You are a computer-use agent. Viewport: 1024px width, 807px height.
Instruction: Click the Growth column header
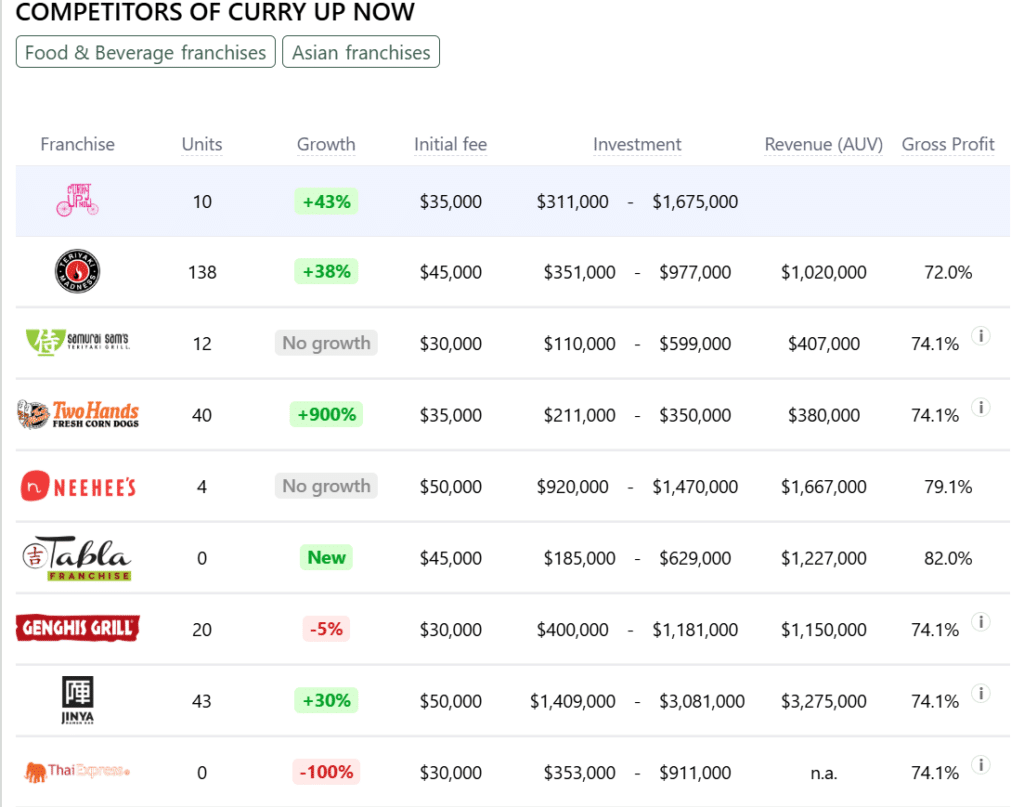tap(326, 144)
